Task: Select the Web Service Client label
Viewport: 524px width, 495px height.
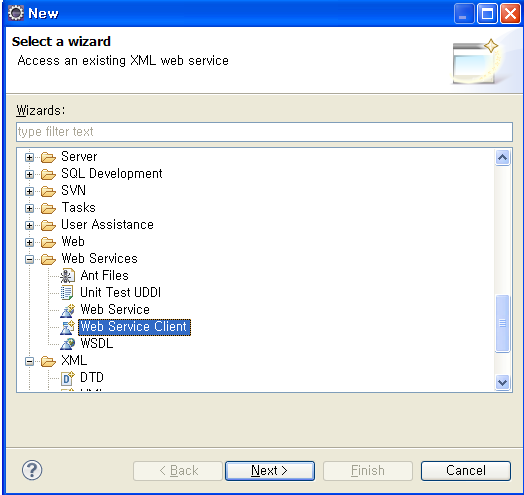Action: pos(134,327)
